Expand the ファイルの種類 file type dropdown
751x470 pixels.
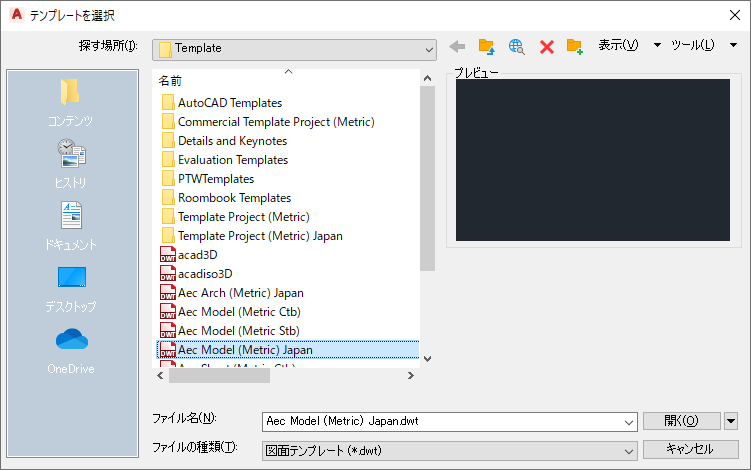click(629, 451)
